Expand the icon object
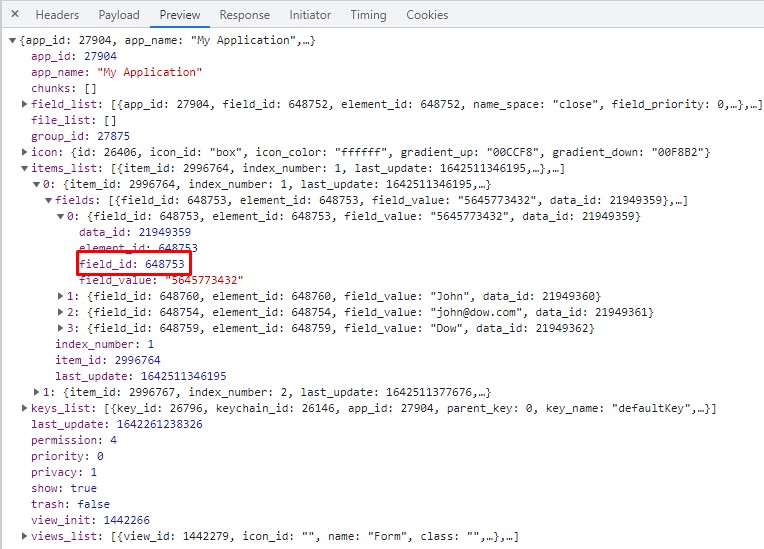 [24, 152]
